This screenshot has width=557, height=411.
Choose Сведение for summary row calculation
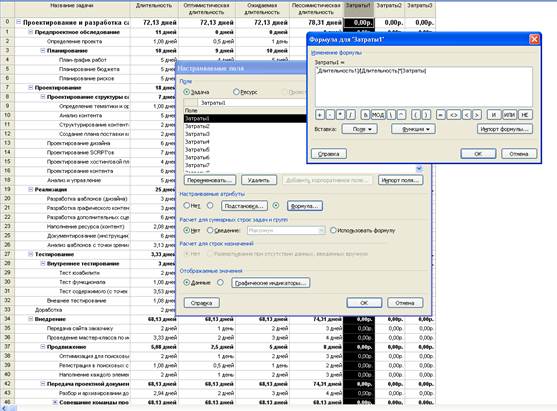pos(210,230)
